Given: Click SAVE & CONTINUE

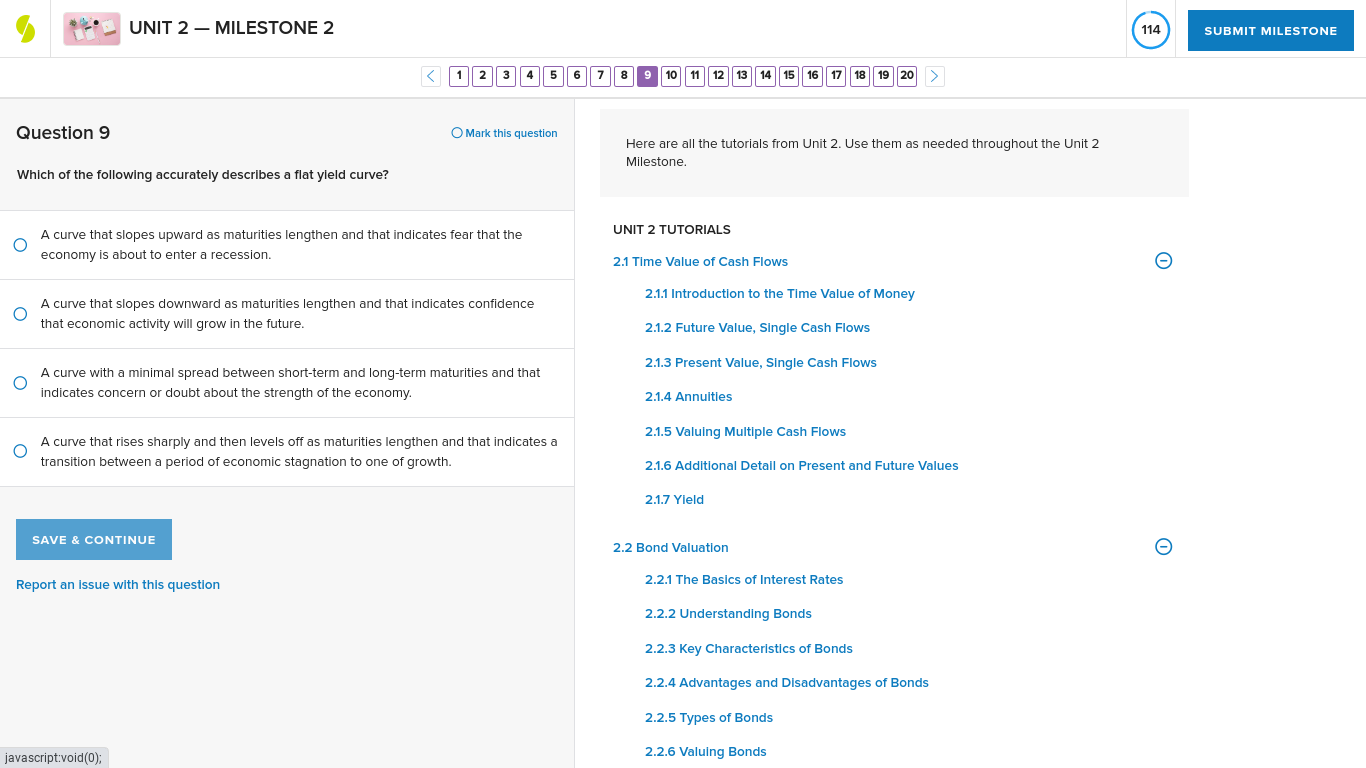Looking at the screenshot, I should [x=93, y=539].
